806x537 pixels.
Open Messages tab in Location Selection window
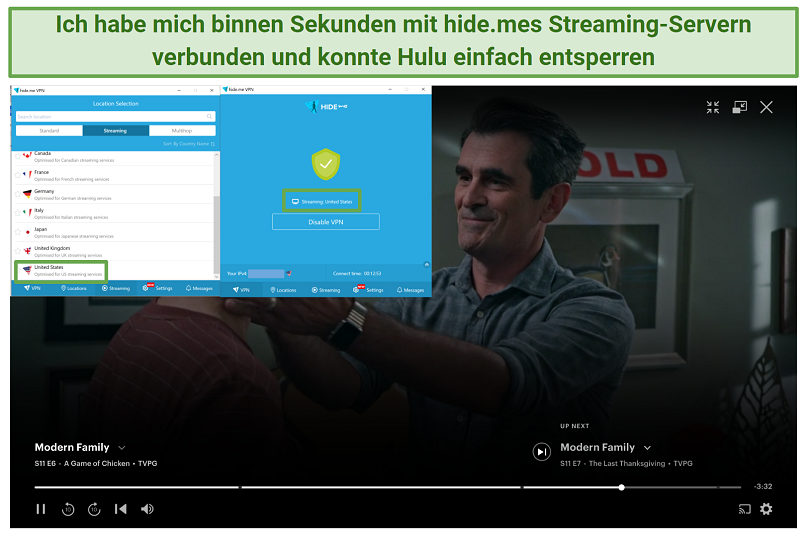click(199, 288)
